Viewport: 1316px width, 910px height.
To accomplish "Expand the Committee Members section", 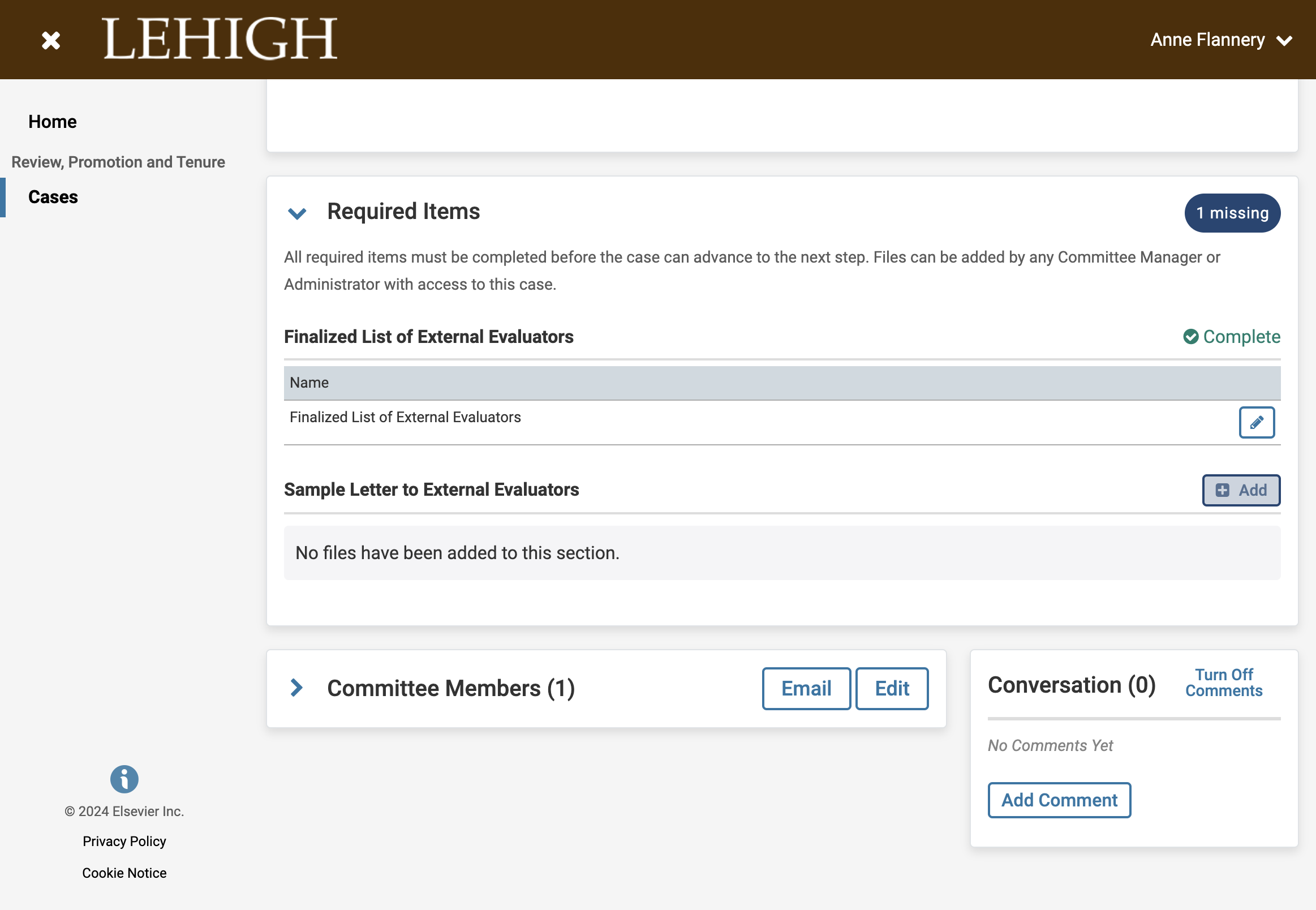I will click(296, 688).
